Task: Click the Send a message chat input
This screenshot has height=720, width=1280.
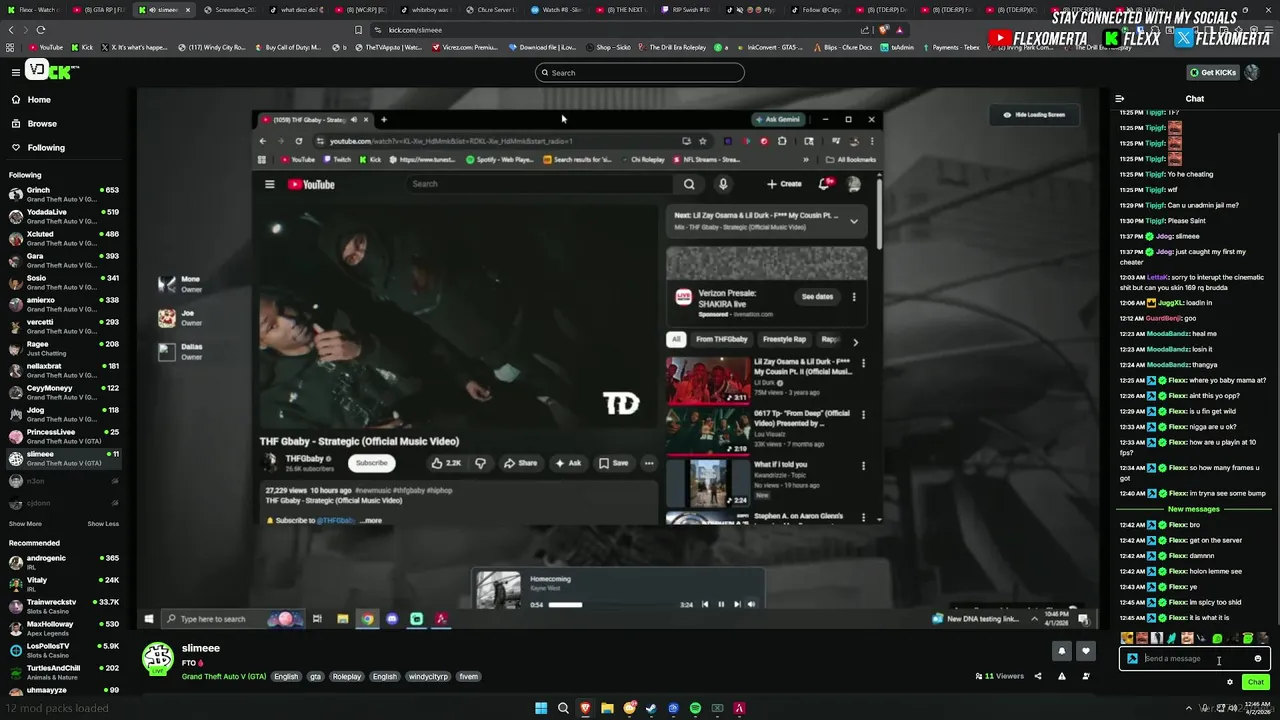Action: pos(1195,659)
